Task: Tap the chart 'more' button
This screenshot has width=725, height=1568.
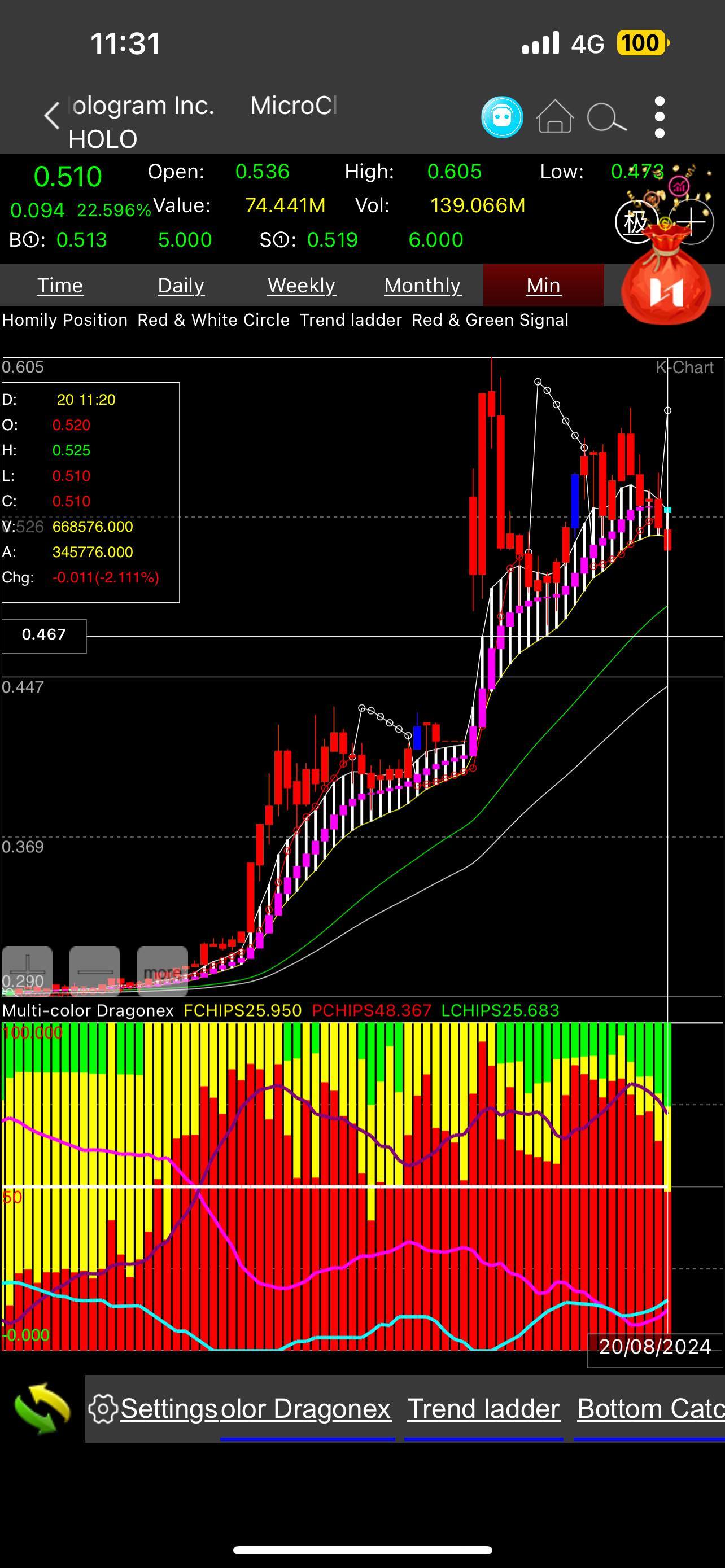Action: 163,970
